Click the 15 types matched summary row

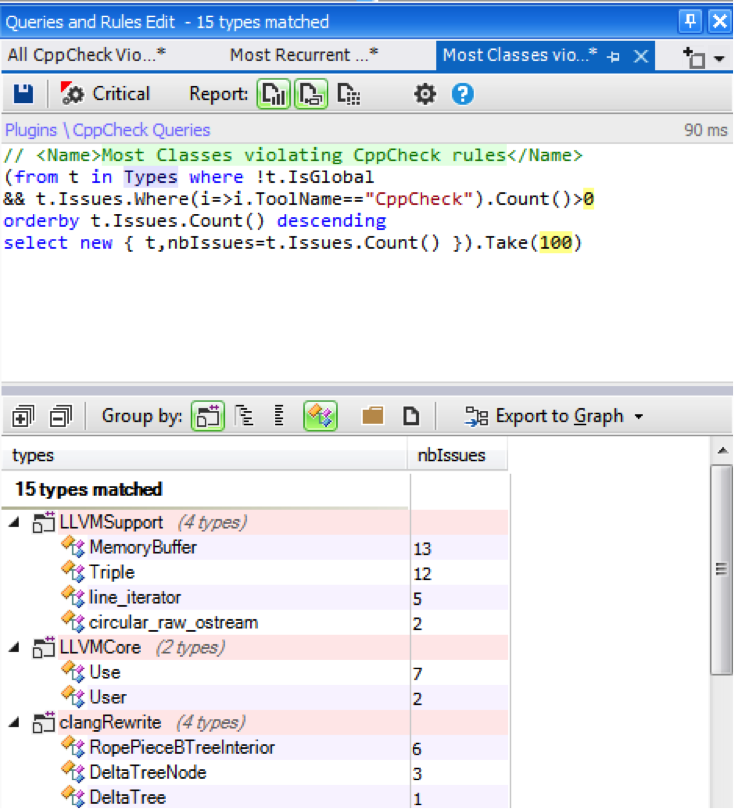(x=205, y=489)
